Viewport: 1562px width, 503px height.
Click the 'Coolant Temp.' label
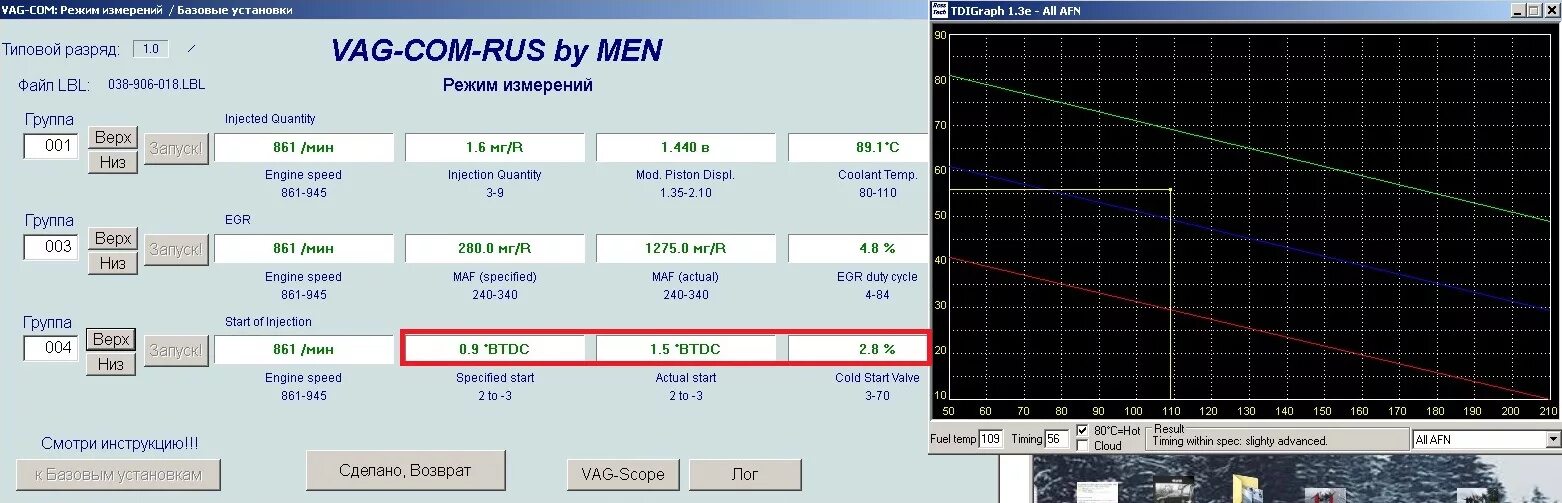click(x=877, y=175)
